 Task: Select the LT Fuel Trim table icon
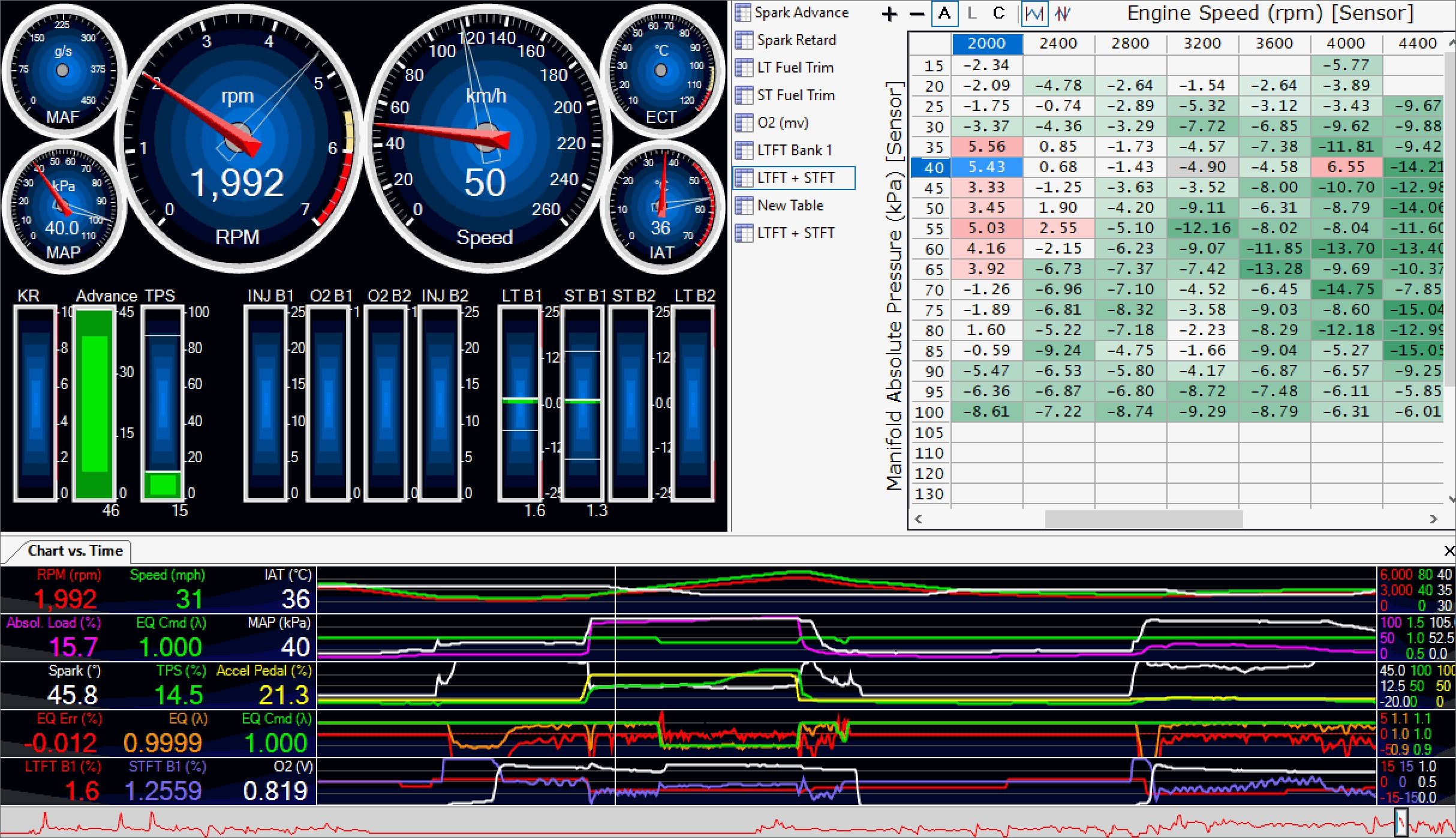[x=744, y=68]
